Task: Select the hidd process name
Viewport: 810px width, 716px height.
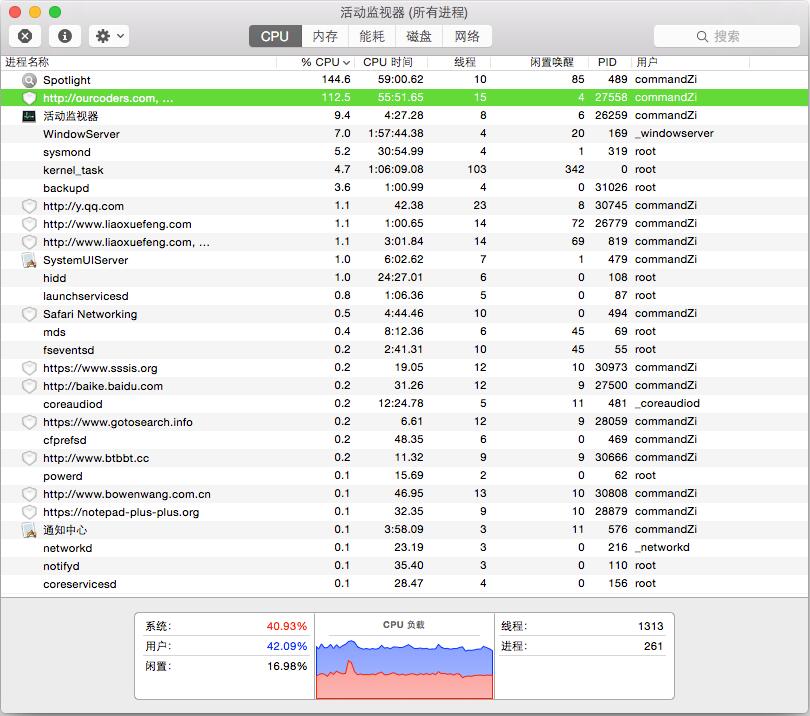Action: 55,278
